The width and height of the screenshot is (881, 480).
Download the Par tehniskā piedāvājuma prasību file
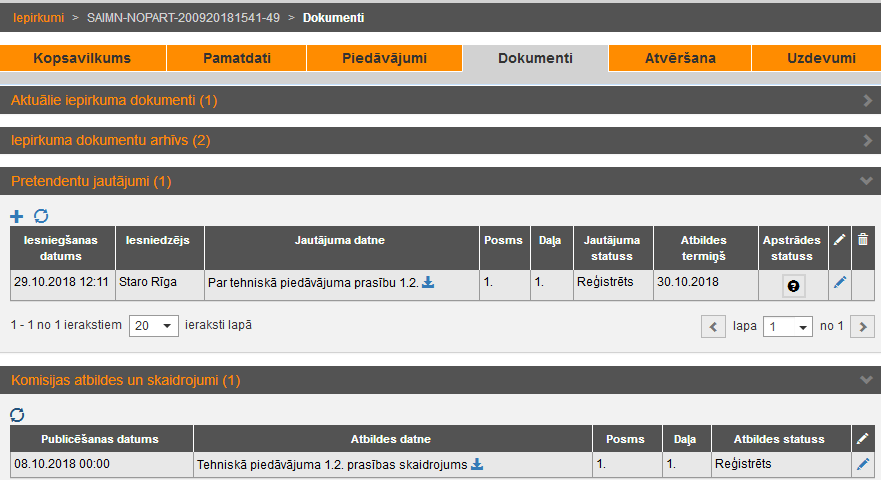click(428, 283)
